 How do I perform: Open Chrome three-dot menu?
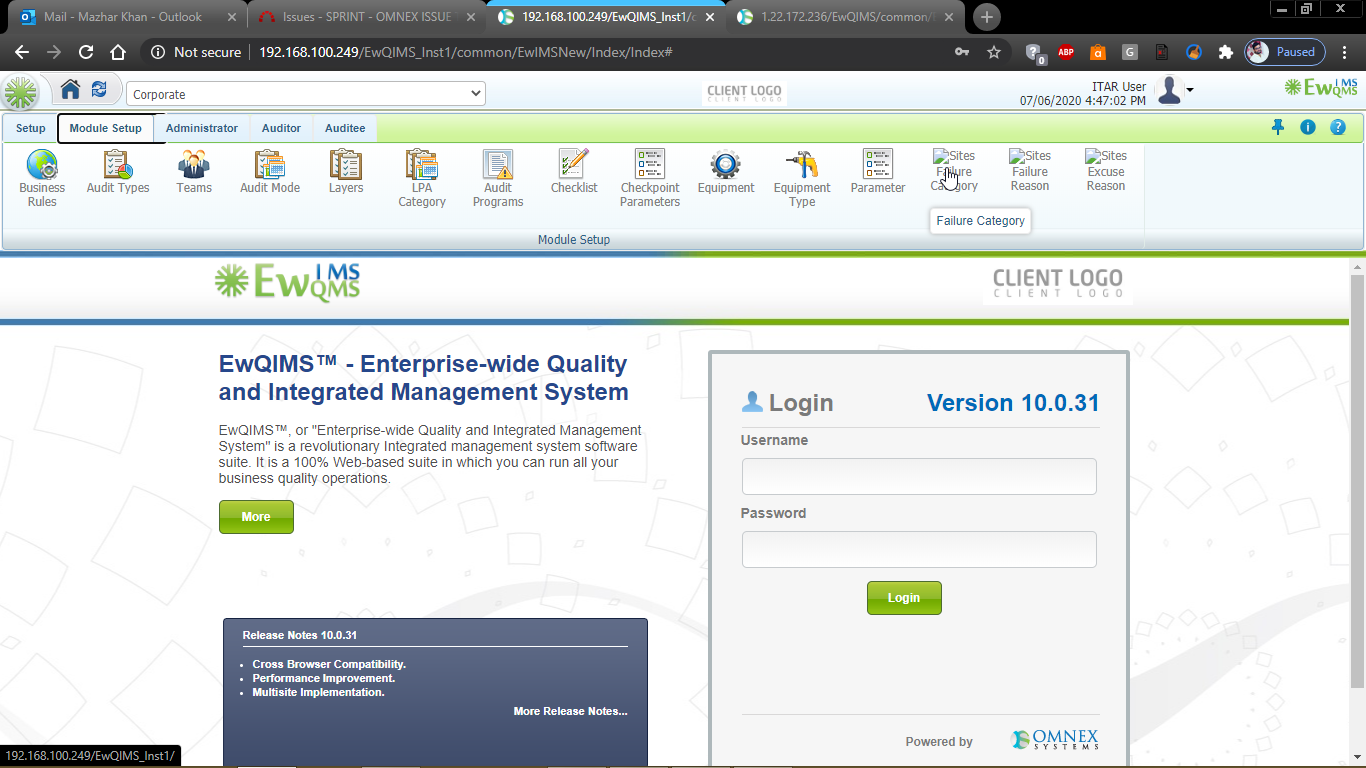click(x=1345, y=52)
